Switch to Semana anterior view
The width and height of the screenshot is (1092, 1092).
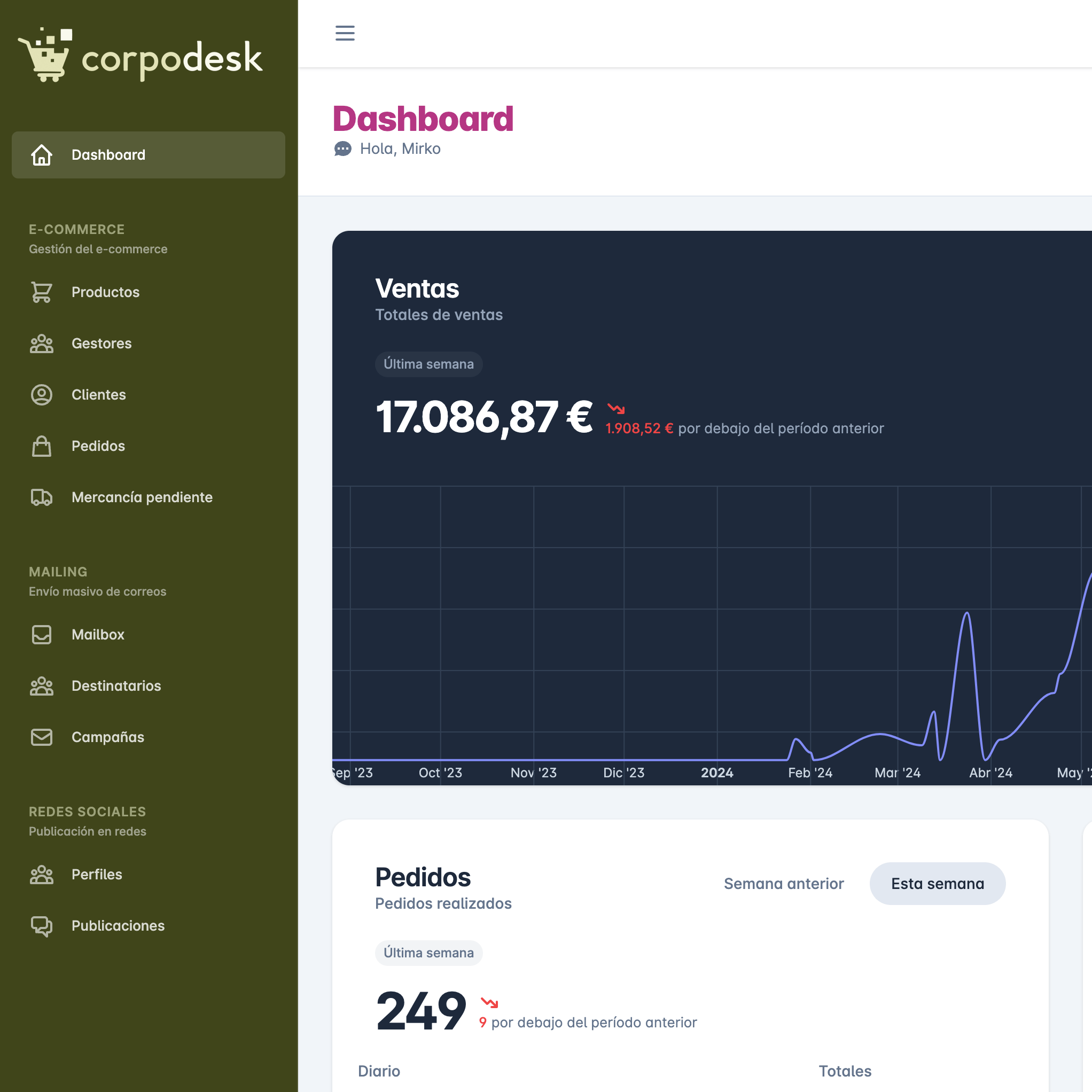point(783,884)
